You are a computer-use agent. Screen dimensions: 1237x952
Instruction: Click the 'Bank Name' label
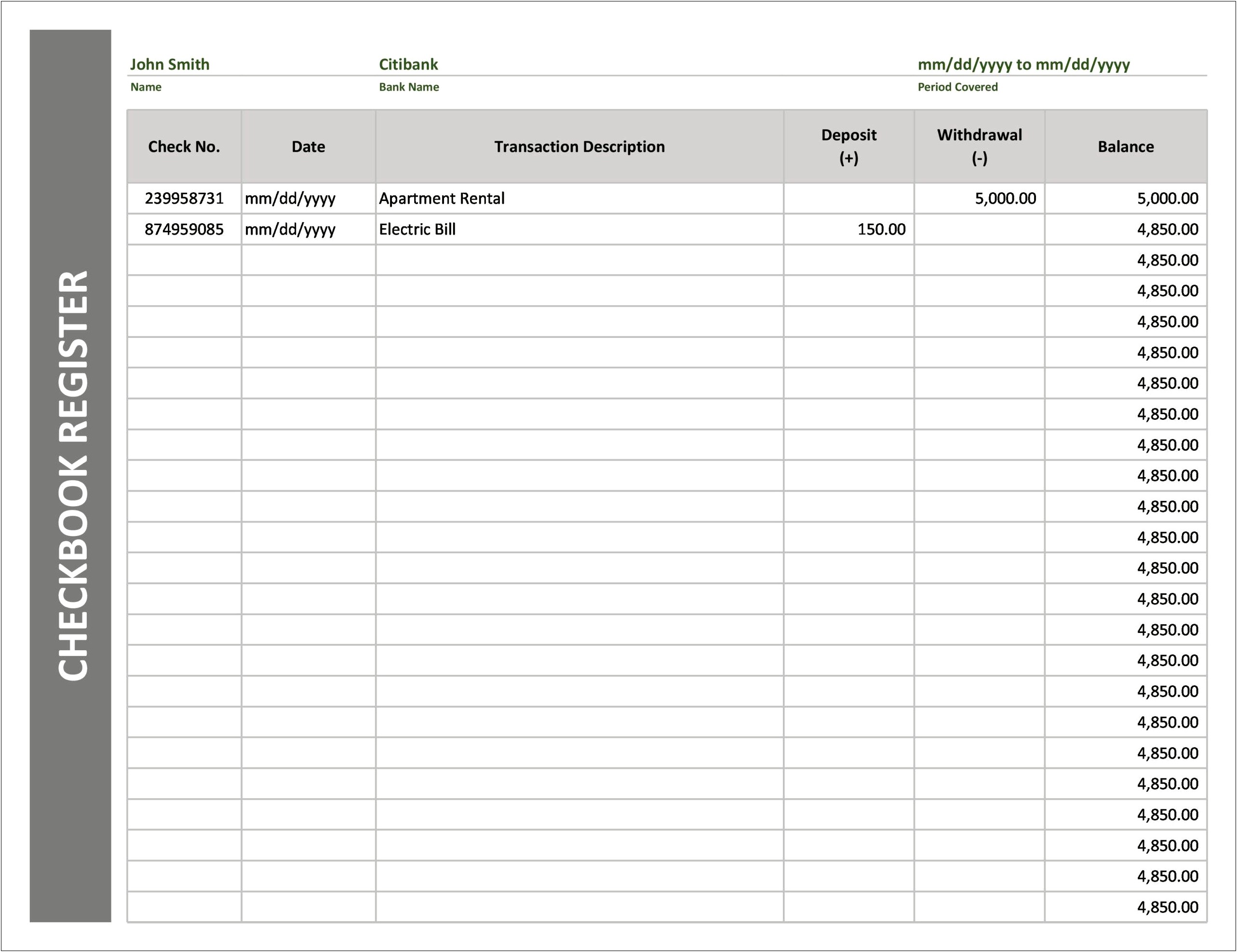409,87
